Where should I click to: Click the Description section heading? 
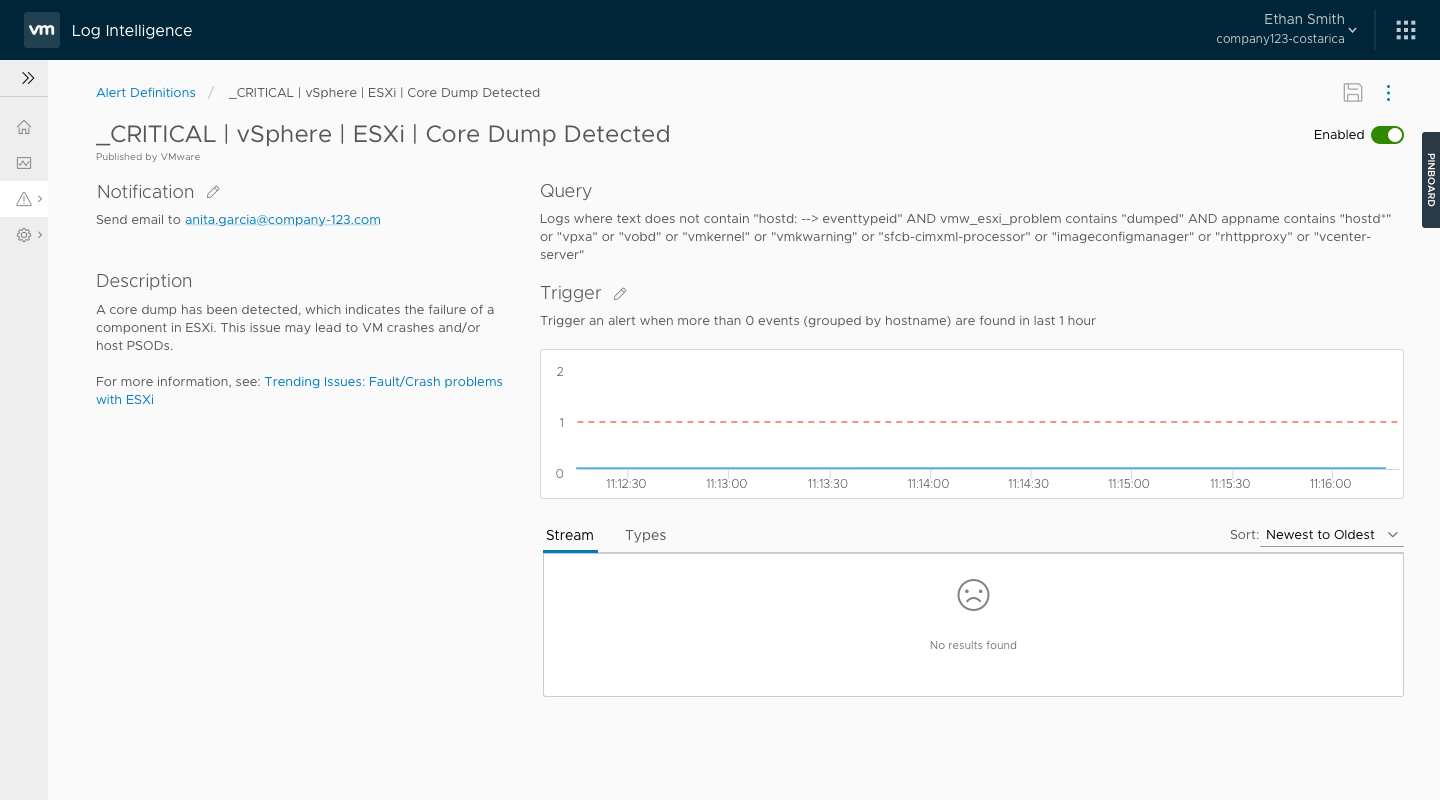pos(144,281)
